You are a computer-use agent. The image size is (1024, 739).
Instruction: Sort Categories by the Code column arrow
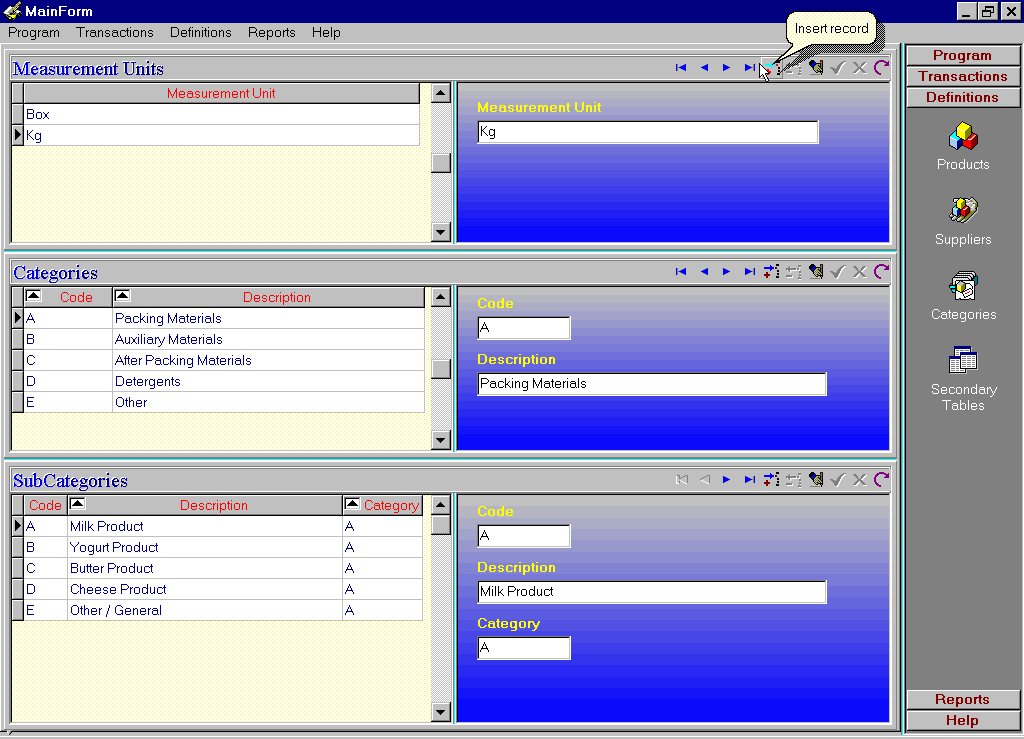click(33, 297)
